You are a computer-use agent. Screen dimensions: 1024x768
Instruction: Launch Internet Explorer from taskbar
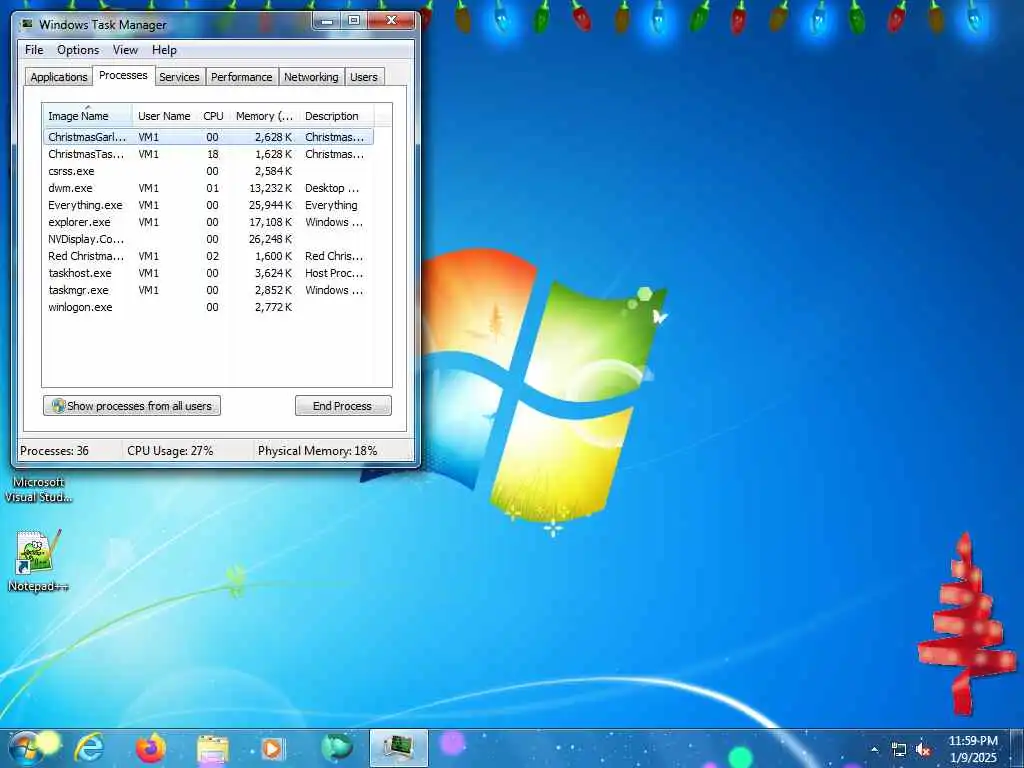[89, 748]
